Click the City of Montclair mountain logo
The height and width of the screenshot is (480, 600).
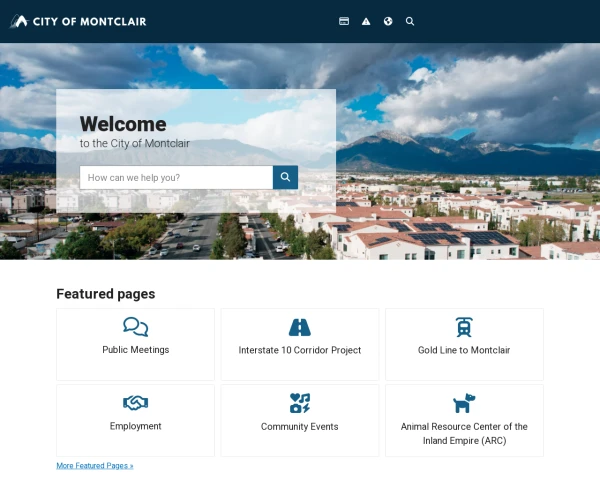point(19,21)
